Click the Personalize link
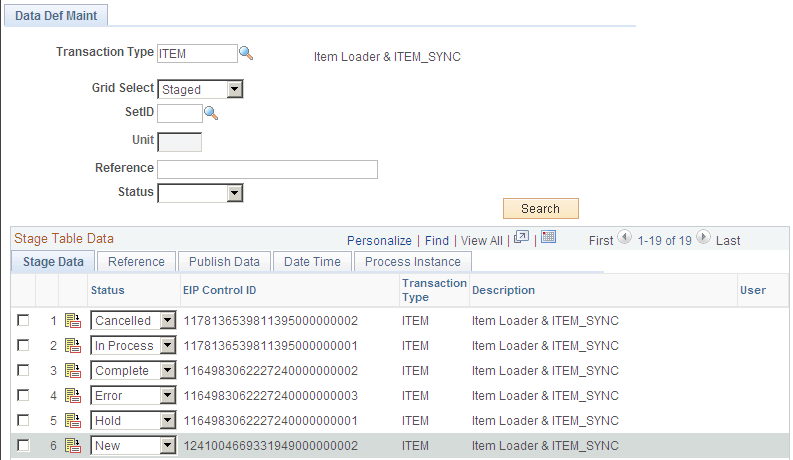793x460 pixels. pos(379,241)
